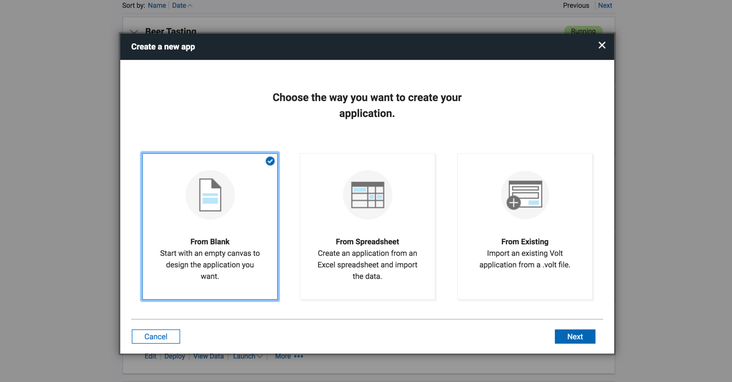Collapse the Beer Tasting app entry
The width and height of the screenshot is (732, 382).
point(134,31)
